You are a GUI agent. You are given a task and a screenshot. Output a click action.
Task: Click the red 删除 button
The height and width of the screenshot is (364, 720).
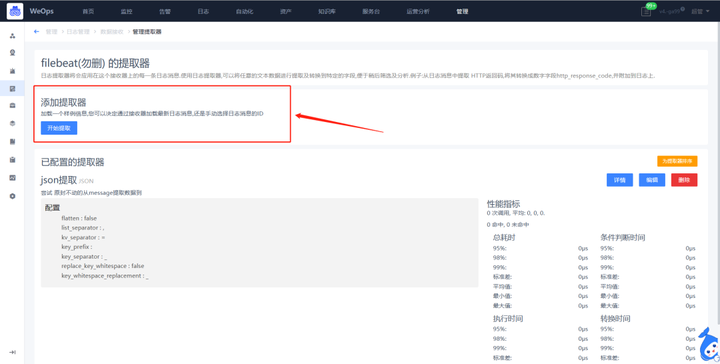click(684, 180)
